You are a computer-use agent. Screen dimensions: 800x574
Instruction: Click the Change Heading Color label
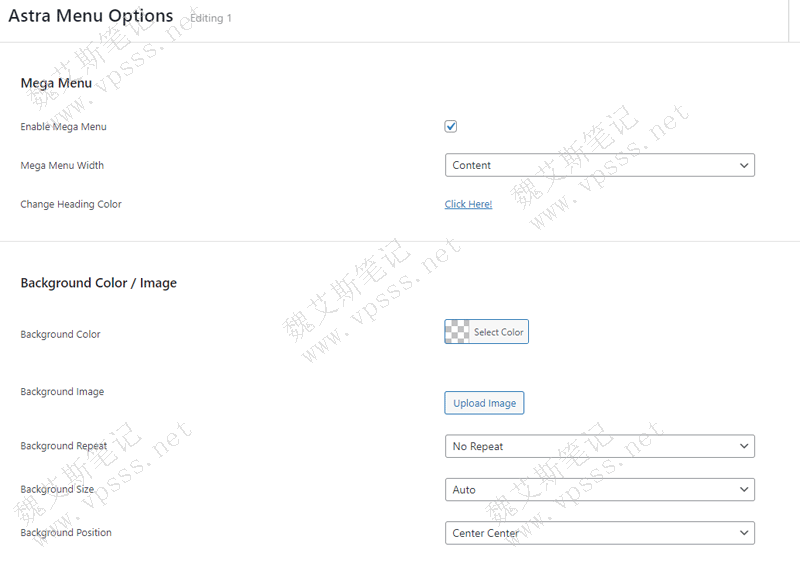71,204
